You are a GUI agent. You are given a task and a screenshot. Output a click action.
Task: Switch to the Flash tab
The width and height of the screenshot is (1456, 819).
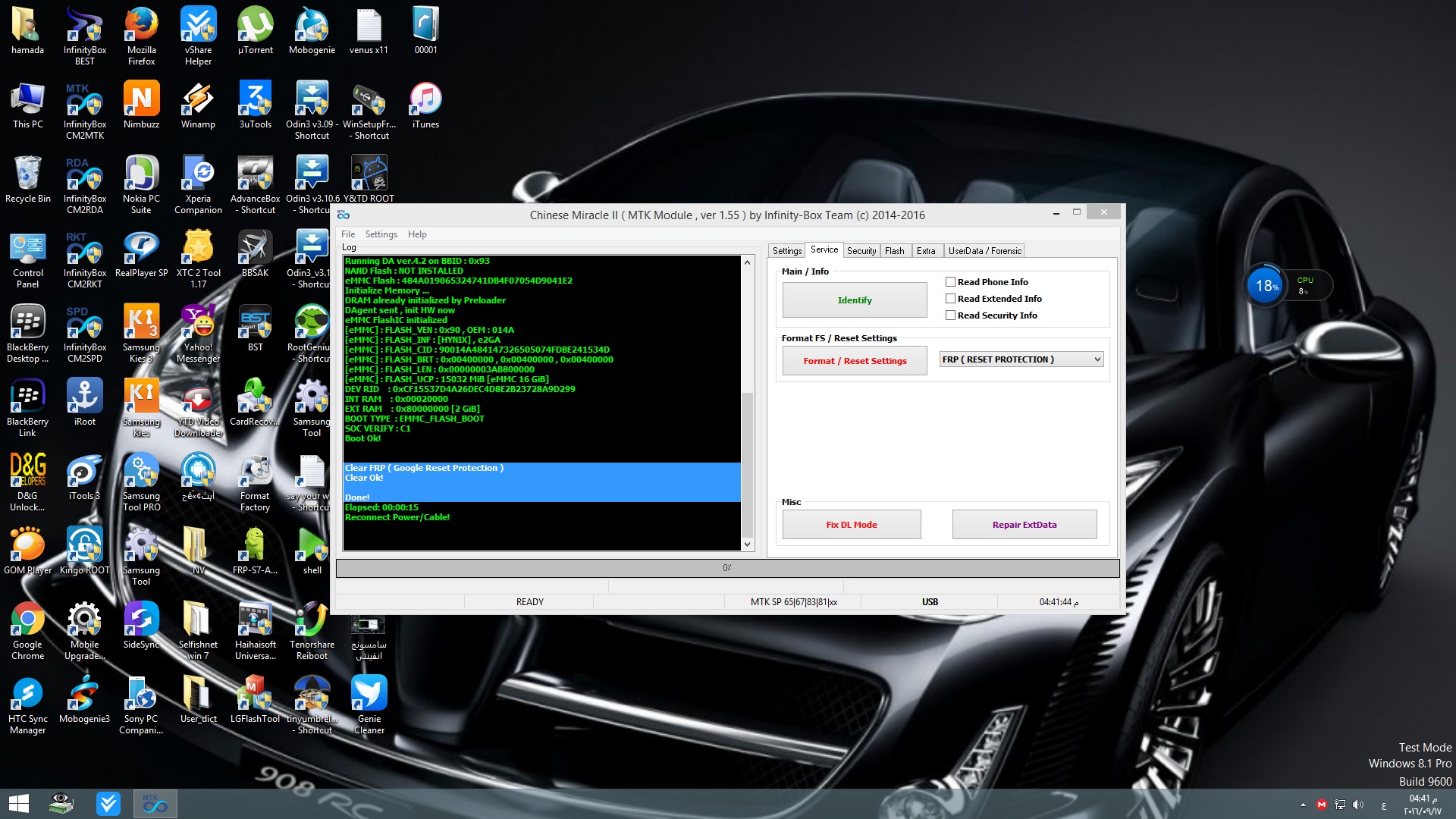point(894,251)
